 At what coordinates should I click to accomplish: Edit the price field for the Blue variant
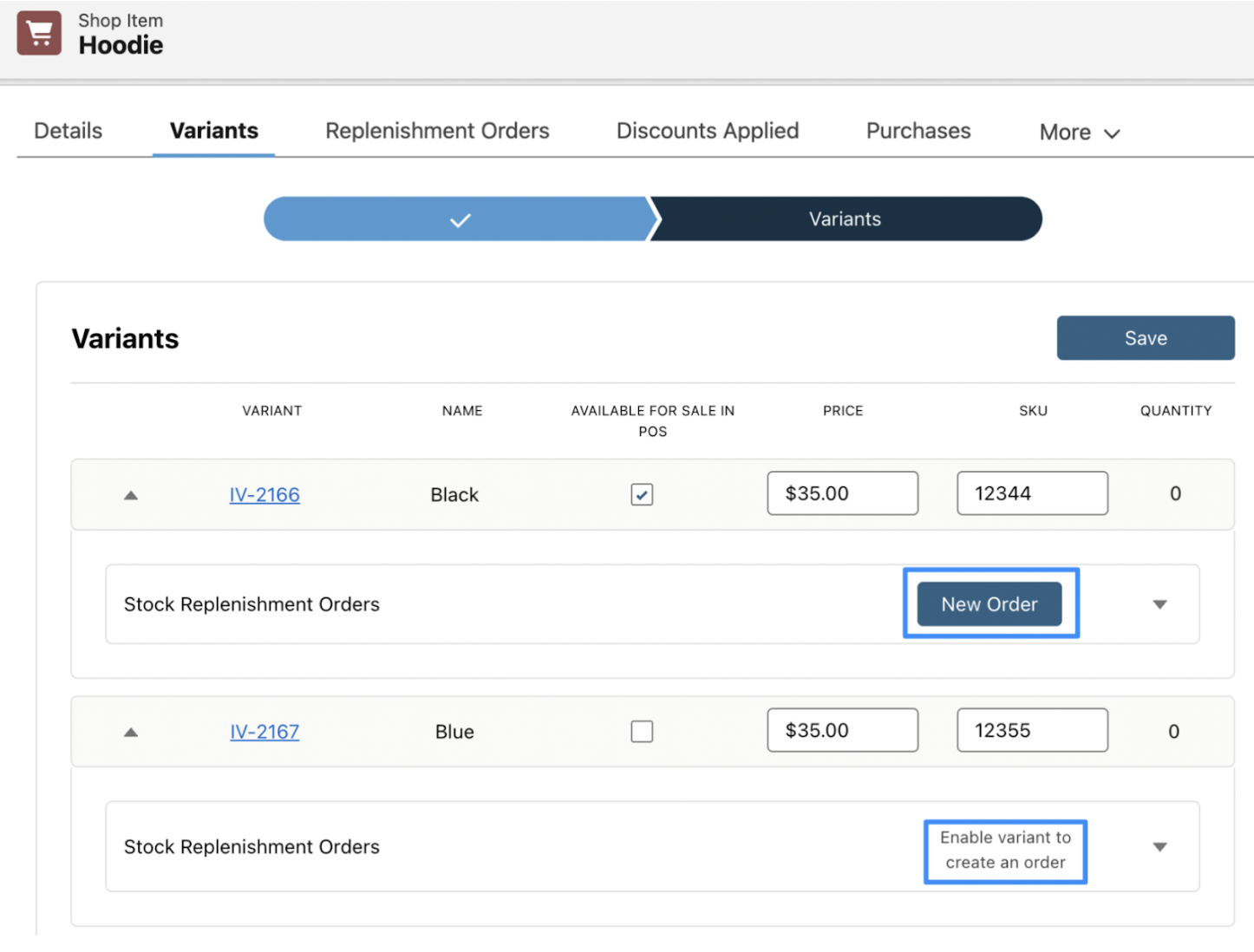click(841, 729)
